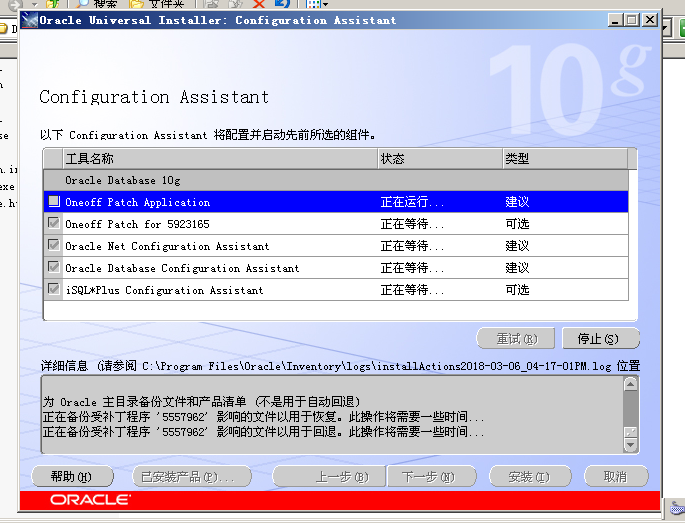Toggle the Oneoff Patch Application checkbox

click(x=54, y=201)
